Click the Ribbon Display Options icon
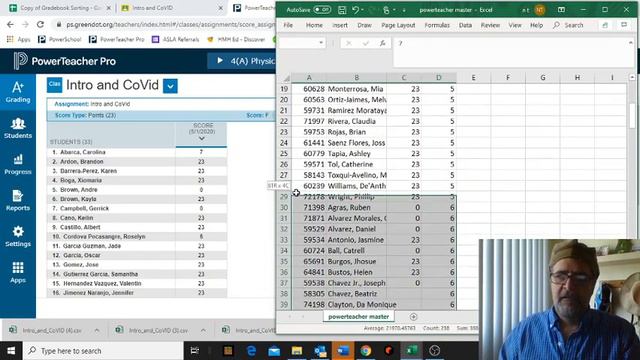The height and width of the screenshot is (360, 640). (x=561, y=9)
